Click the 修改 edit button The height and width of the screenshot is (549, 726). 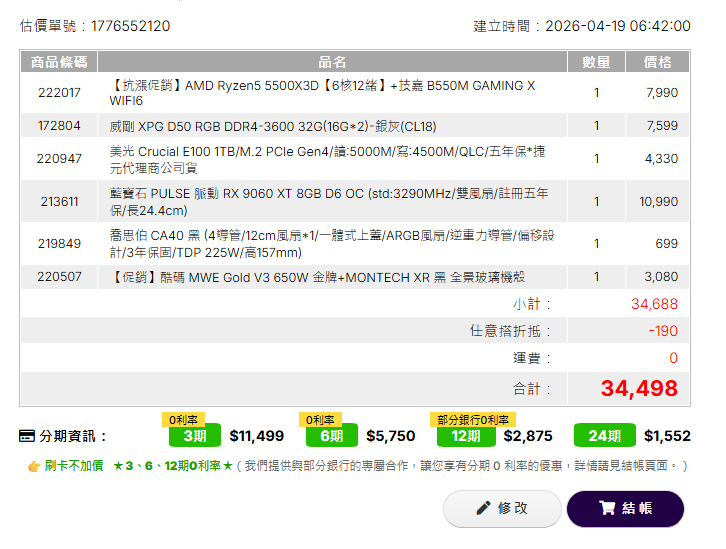[502, 509]
